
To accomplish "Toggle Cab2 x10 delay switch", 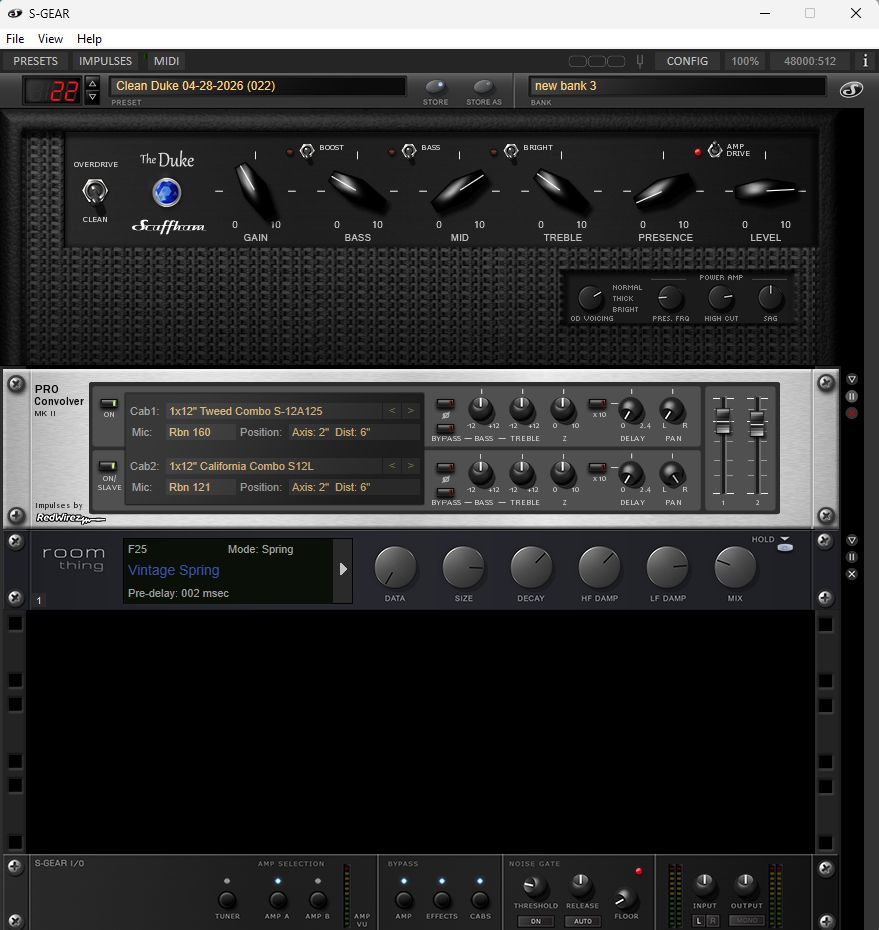I will coord(597,468).
